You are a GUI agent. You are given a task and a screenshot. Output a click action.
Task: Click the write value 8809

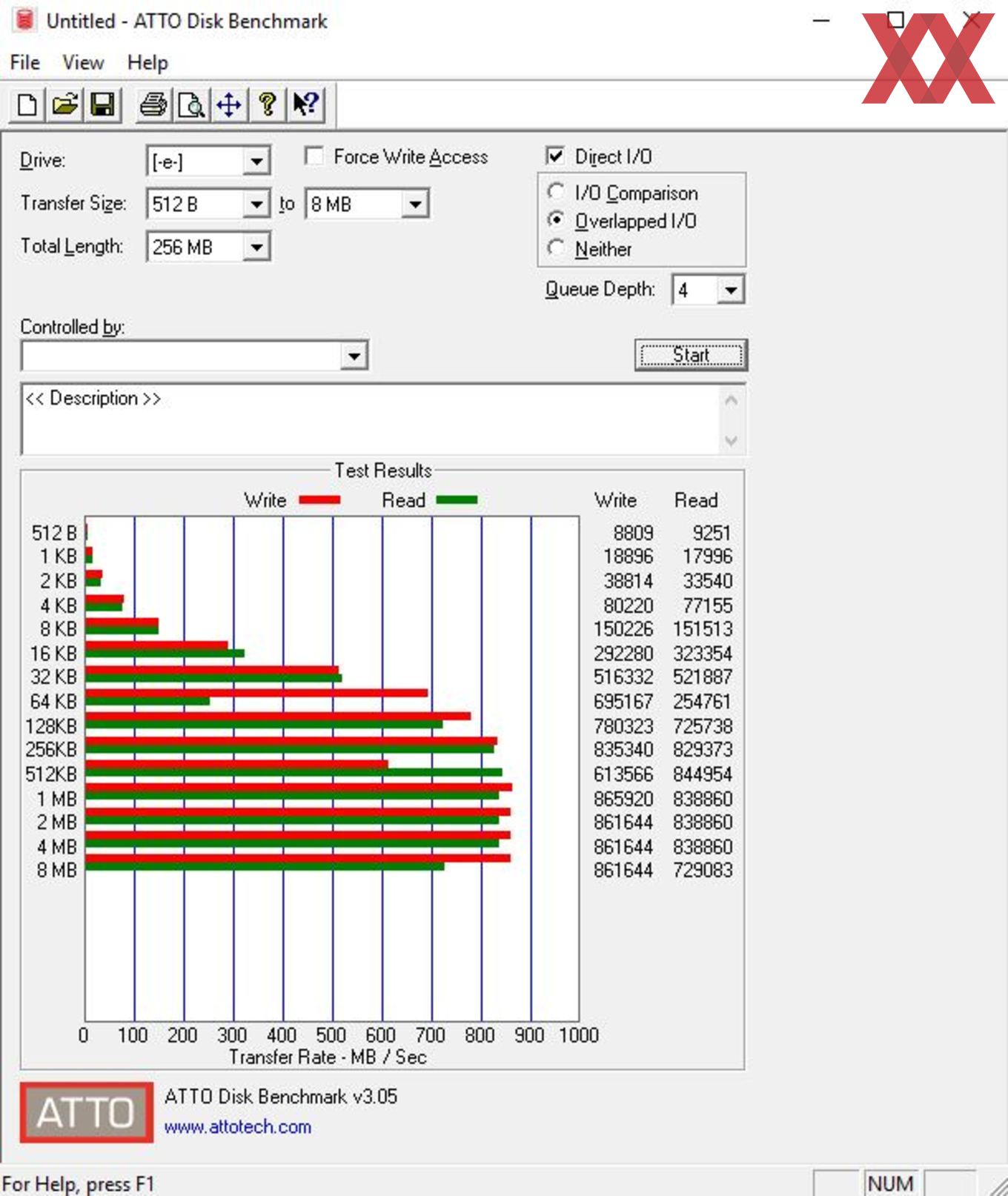click(x=634, y=533)
